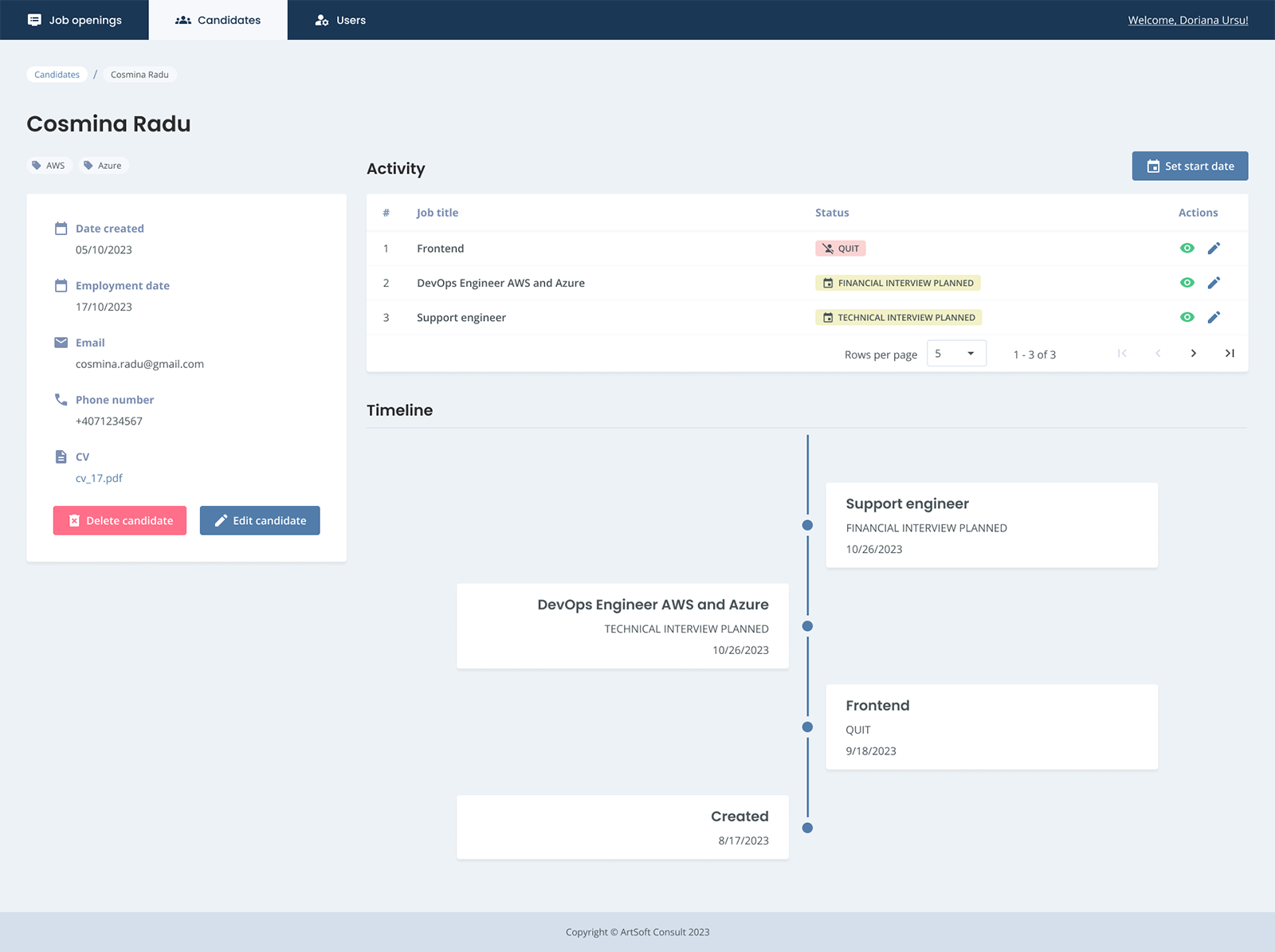Image resolution: width=1275 pixels, height=952 pixels.
Task: Click the Welcome, Doriana Ursu! link
Action: (1187, 20)
